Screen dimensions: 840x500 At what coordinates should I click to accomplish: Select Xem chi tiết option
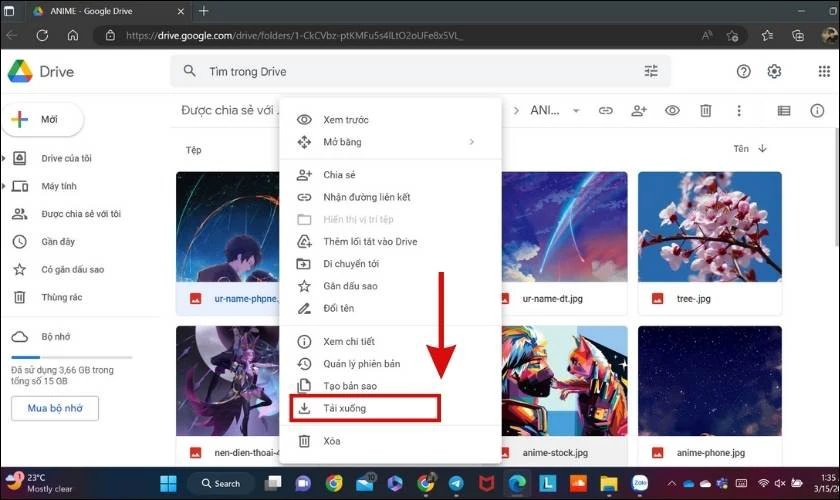(x=390, y=341)
